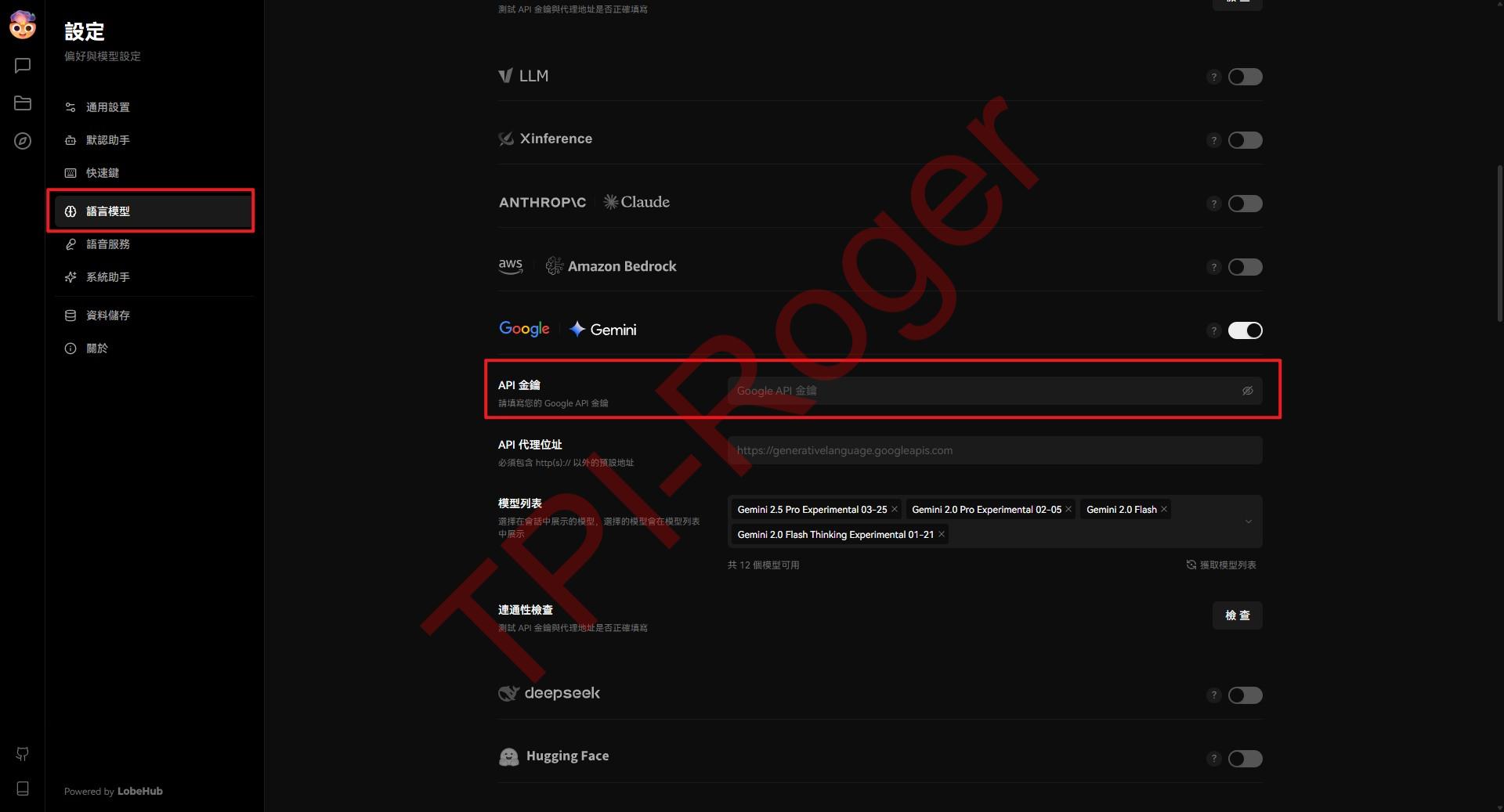Open the discover compass icon
The height and width of the screenshot is (812, 1504).
(23, 141)
